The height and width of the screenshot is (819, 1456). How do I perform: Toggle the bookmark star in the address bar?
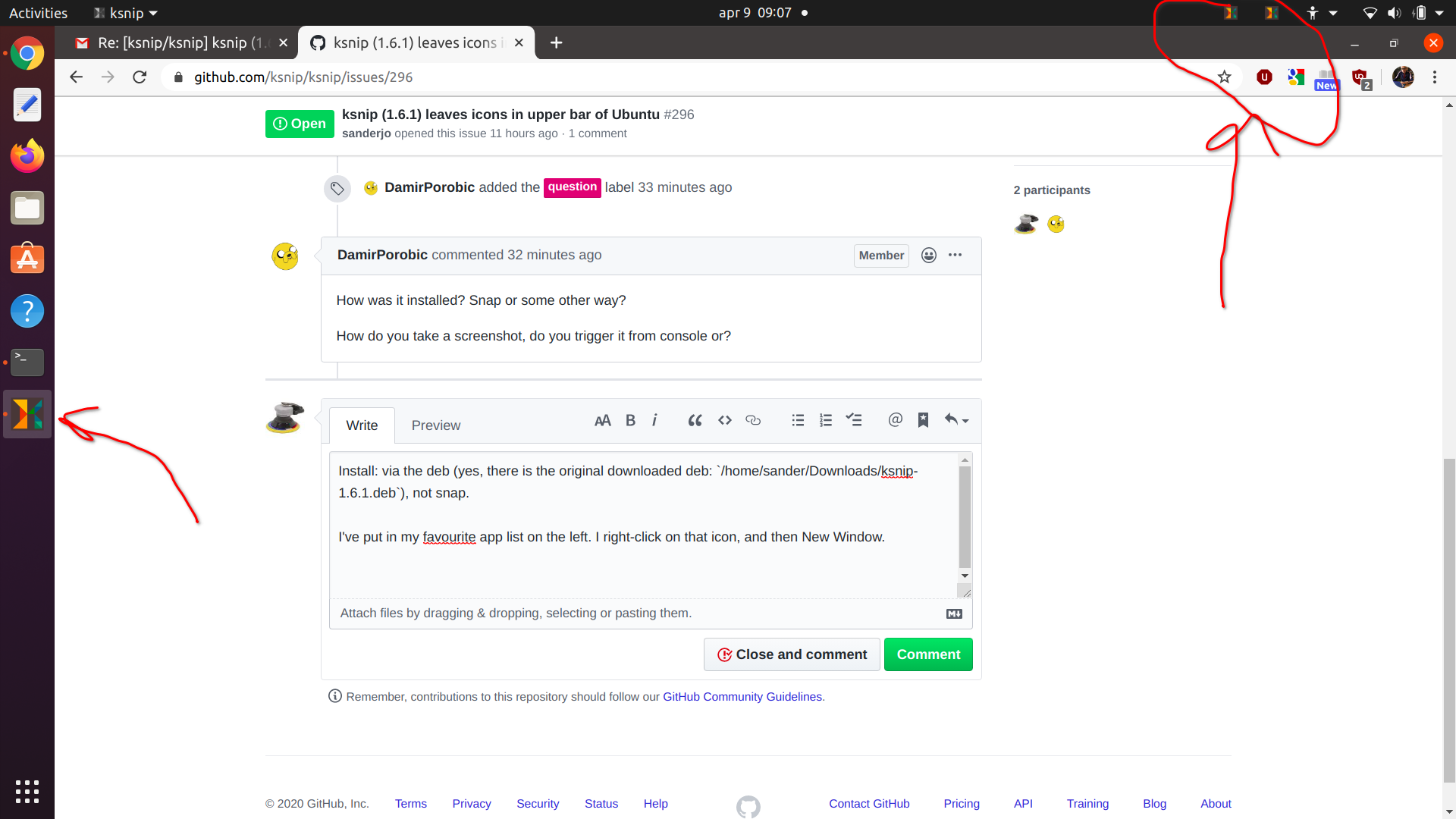click(x=1224, y=77)
